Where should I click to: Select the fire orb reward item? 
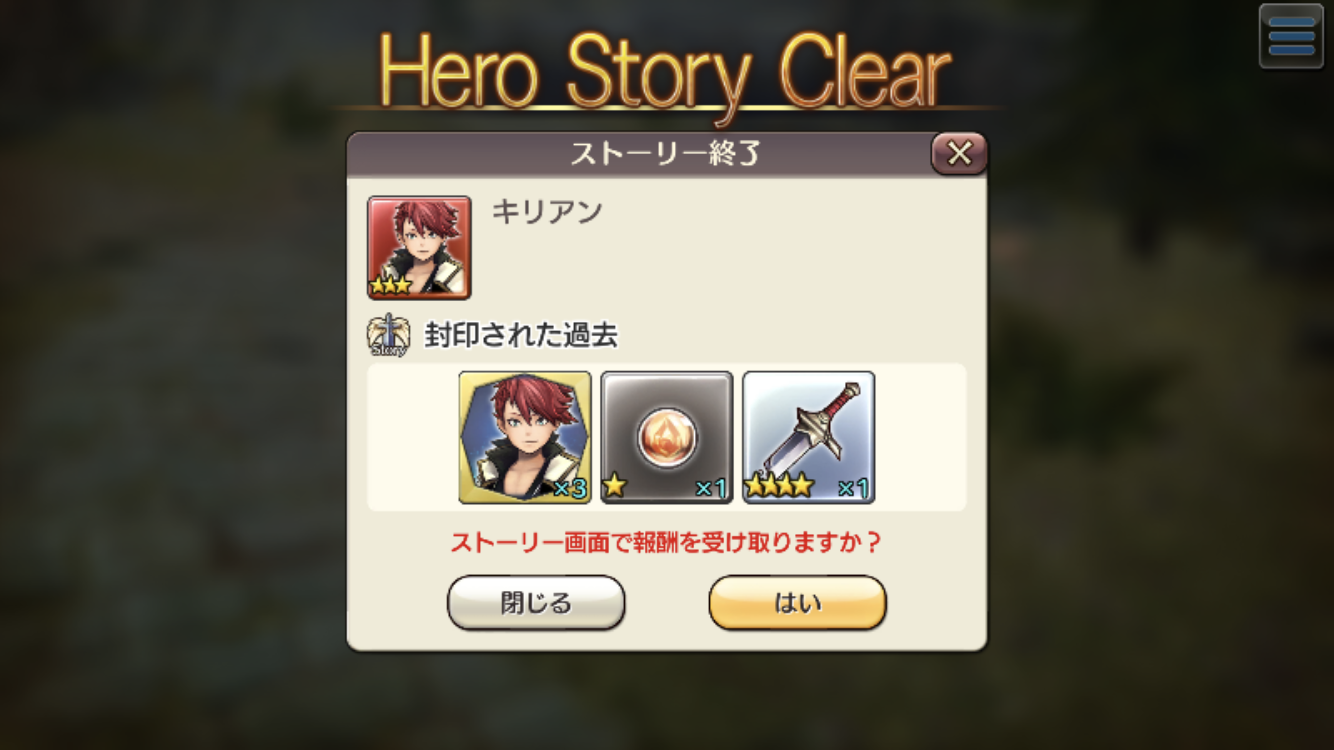[x=667, y=437]
